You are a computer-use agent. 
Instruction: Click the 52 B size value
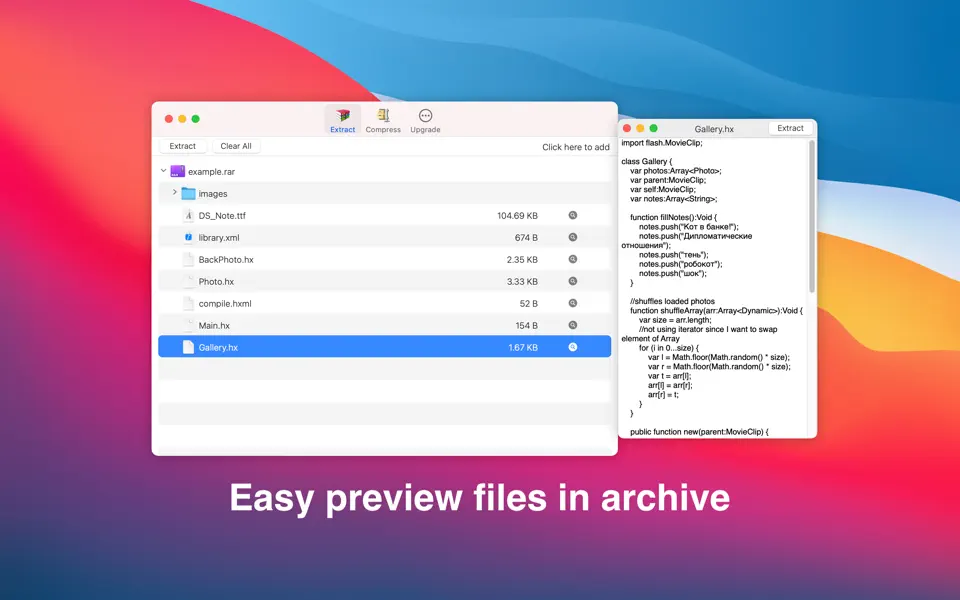coord(528,304)
